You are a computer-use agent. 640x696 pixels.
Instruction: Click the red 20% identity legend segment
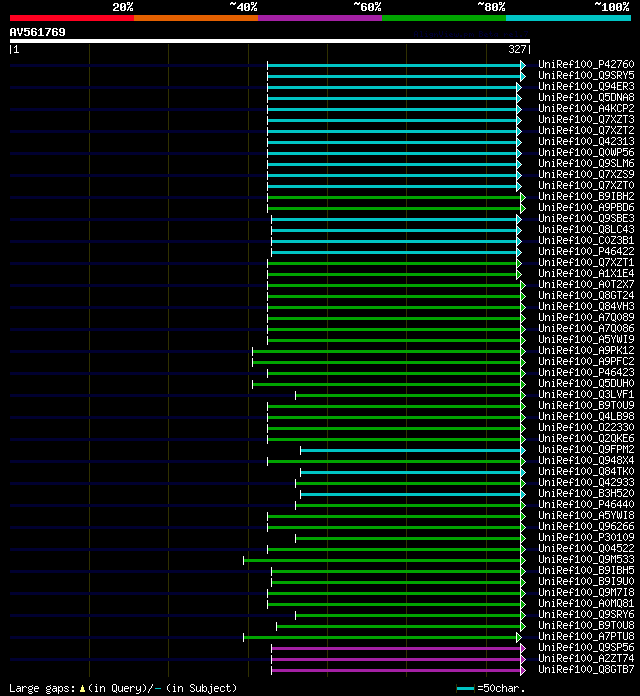point(72,18)
